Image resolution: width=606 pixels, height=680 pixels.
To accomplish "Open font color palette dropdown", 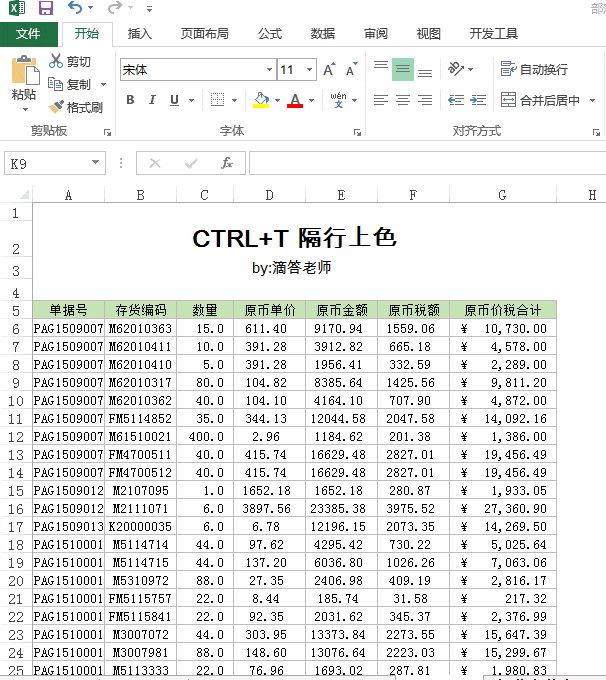I will point(311,101).
